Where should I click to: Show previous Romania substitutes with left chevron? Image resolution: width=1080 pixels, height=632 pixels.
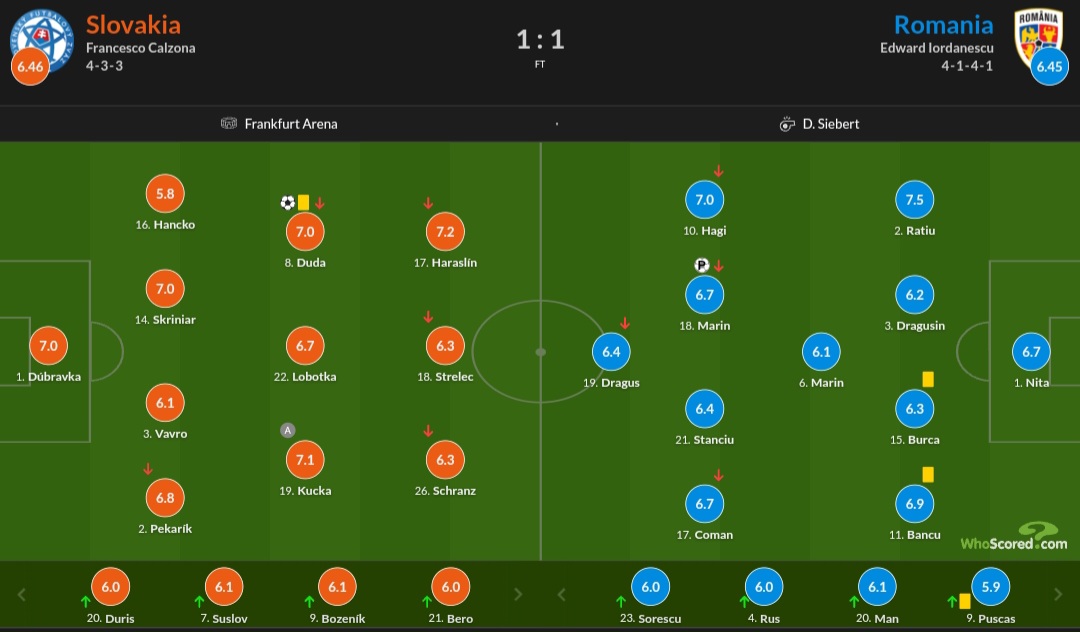click(561, 594)
